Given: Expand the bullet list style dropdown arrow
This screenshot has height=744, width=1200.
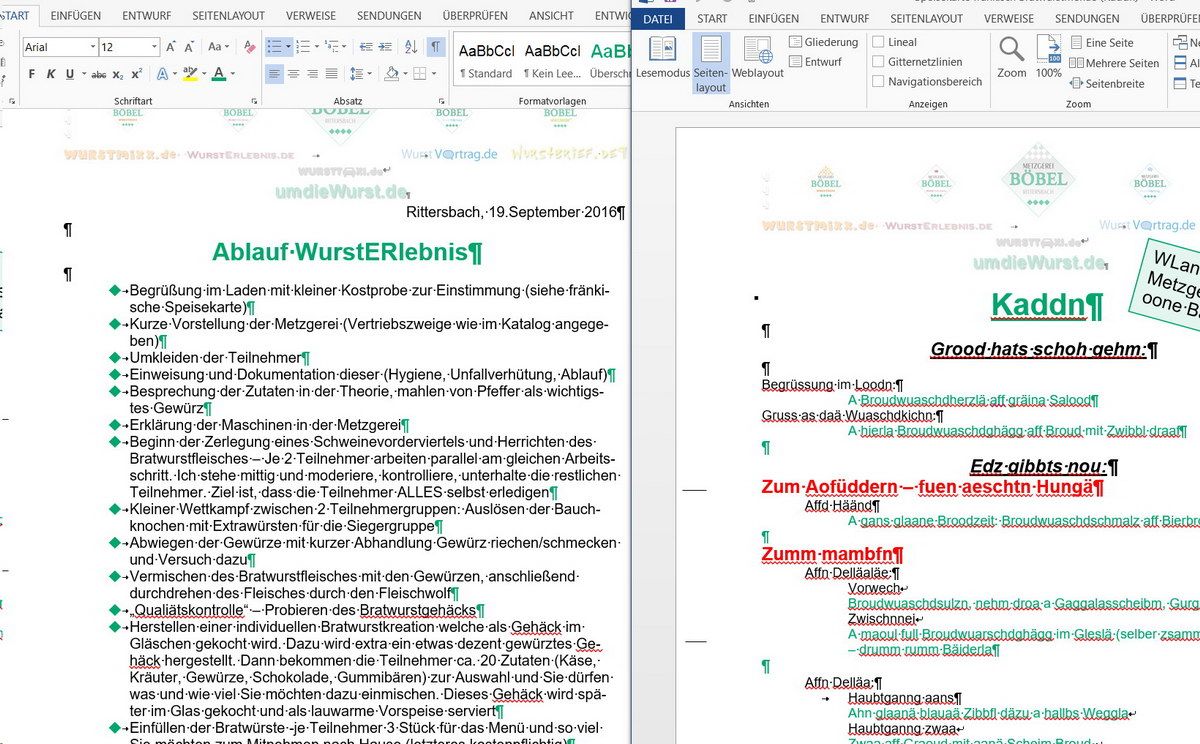Looking at the screenshot, I should (x=288, y=47).
